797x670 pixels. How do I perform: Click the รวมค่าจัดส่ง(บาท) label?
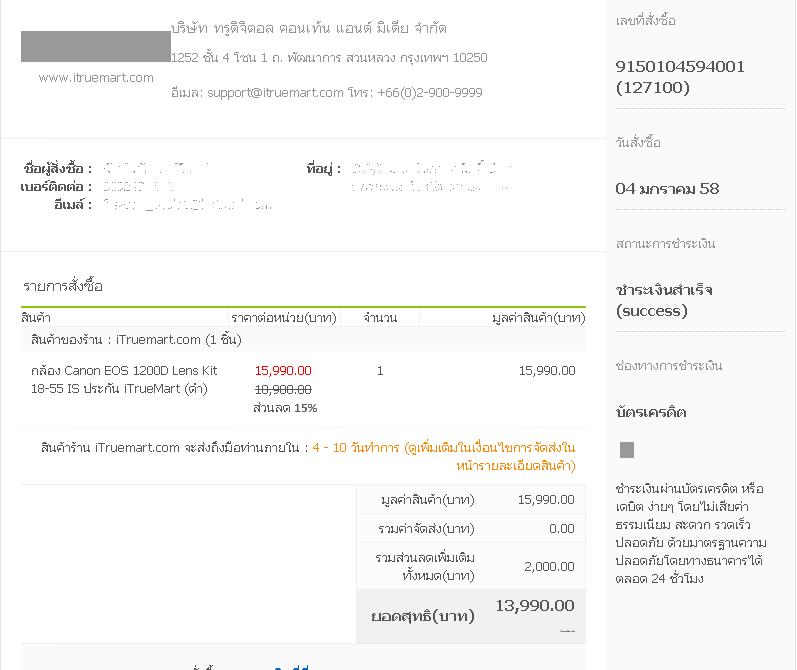click(x=426, y=529)
